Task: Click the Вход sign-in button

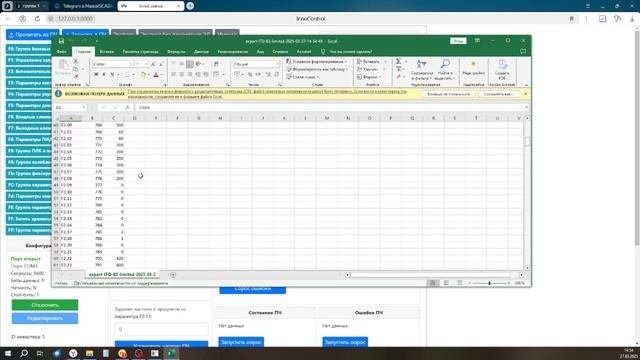Action: pyautogui.click(x=458, y=41)
